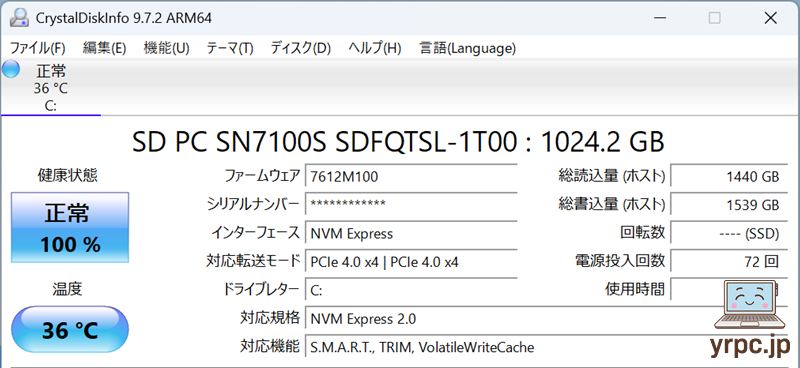The width and height of the screenshot is (800, 368).
Task: Click the firmware value 7612M100
Action: 411,177
